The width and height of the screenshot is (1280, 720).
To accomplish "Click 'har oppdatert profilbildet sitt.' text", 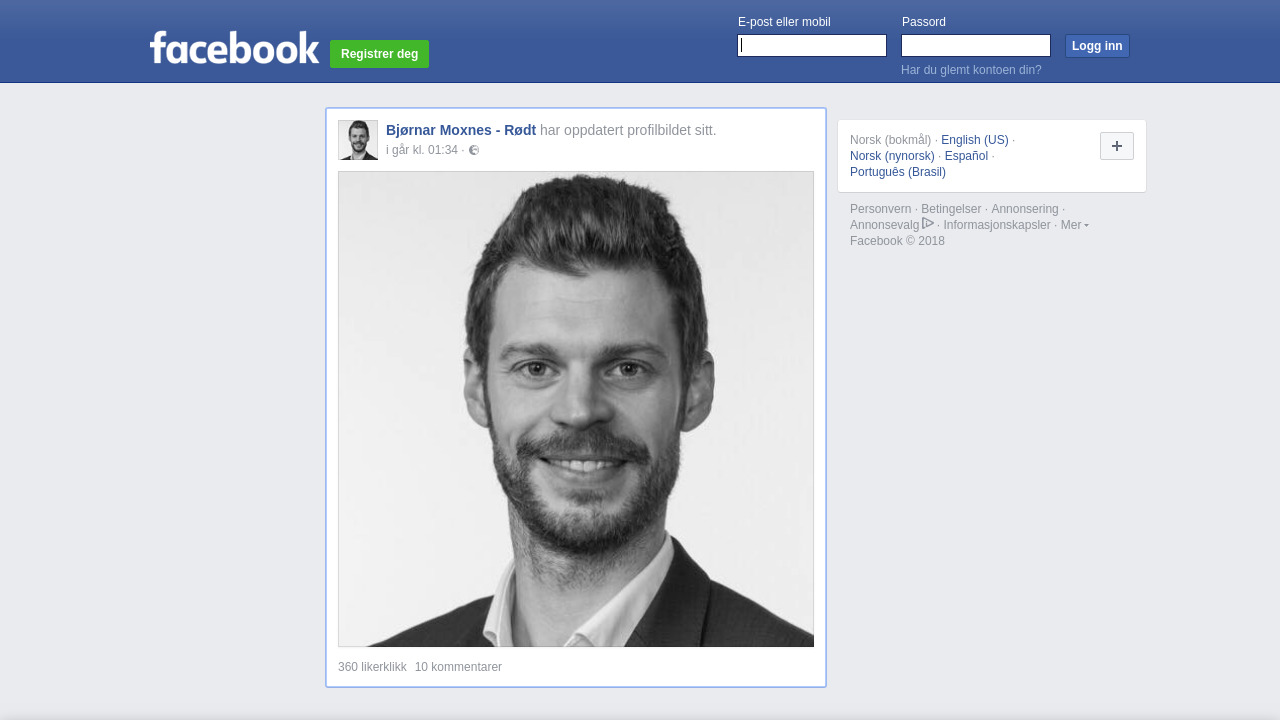I will 628,130.
